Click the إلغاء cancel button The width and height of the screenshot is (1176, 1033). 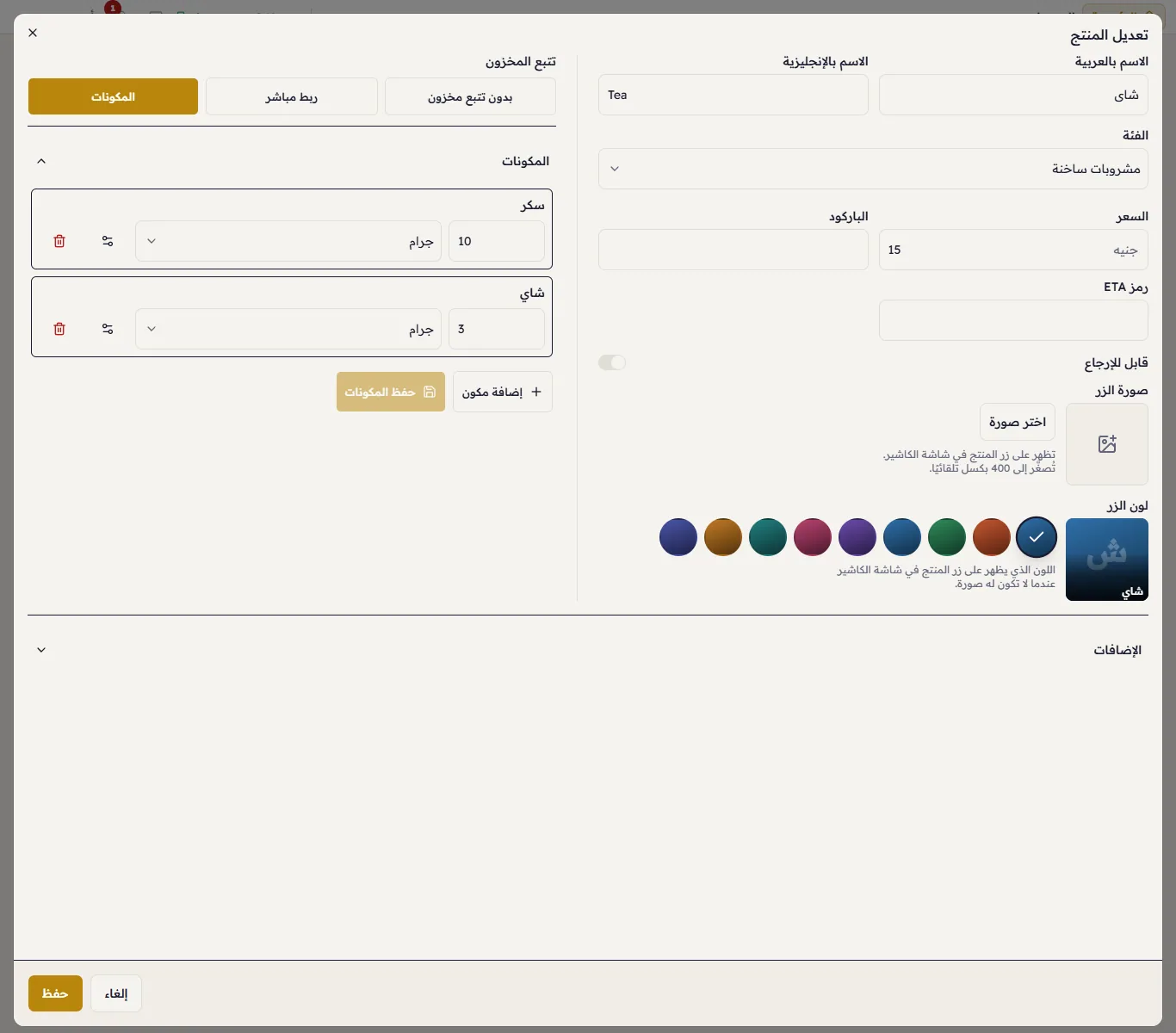coord(116,993)
